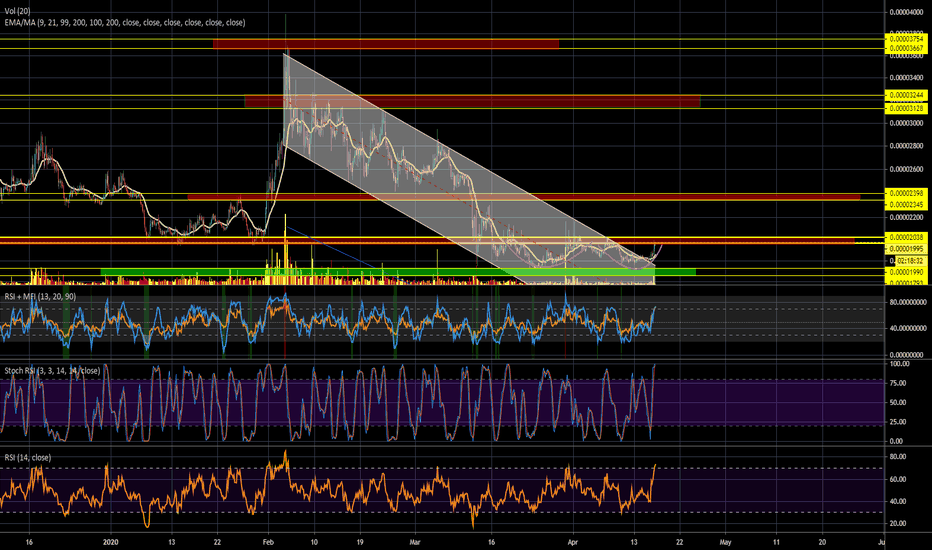Screen dimensions: 932x550
Task: Select the green support zone rectangle
Action: tap(398, 272)
